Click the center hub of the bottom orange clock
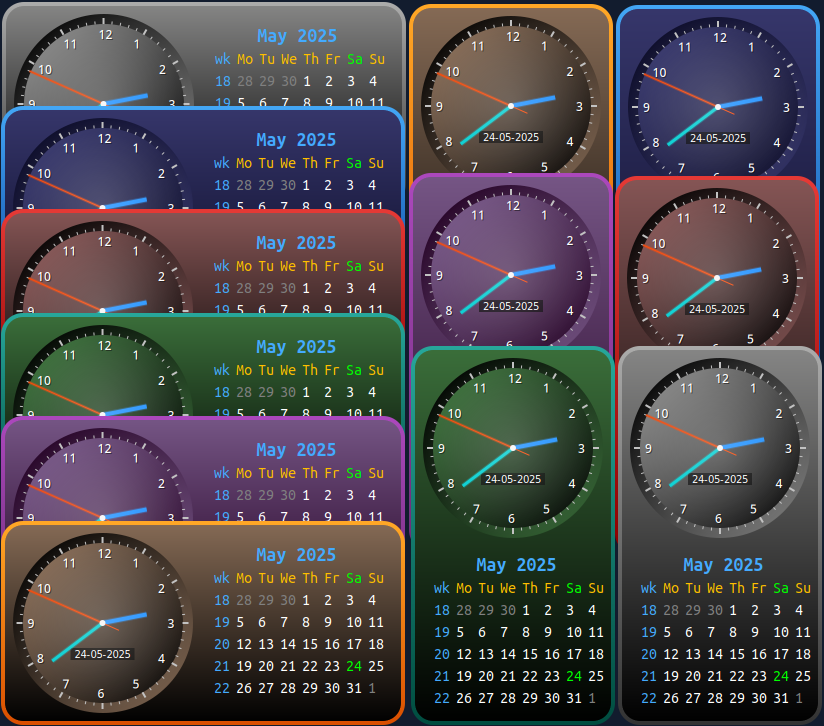 [101, 625]
